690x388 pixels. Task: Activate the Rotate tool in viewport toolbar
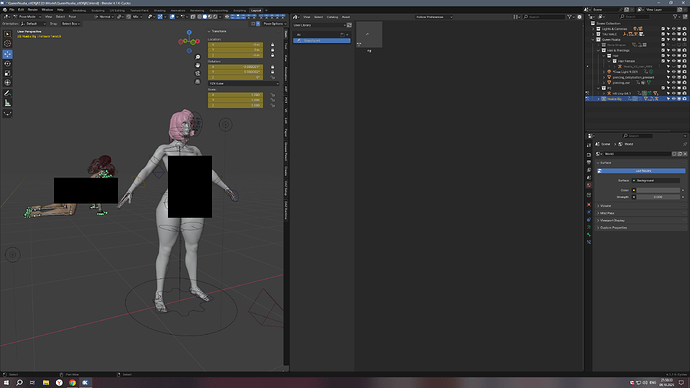(7, 64)
